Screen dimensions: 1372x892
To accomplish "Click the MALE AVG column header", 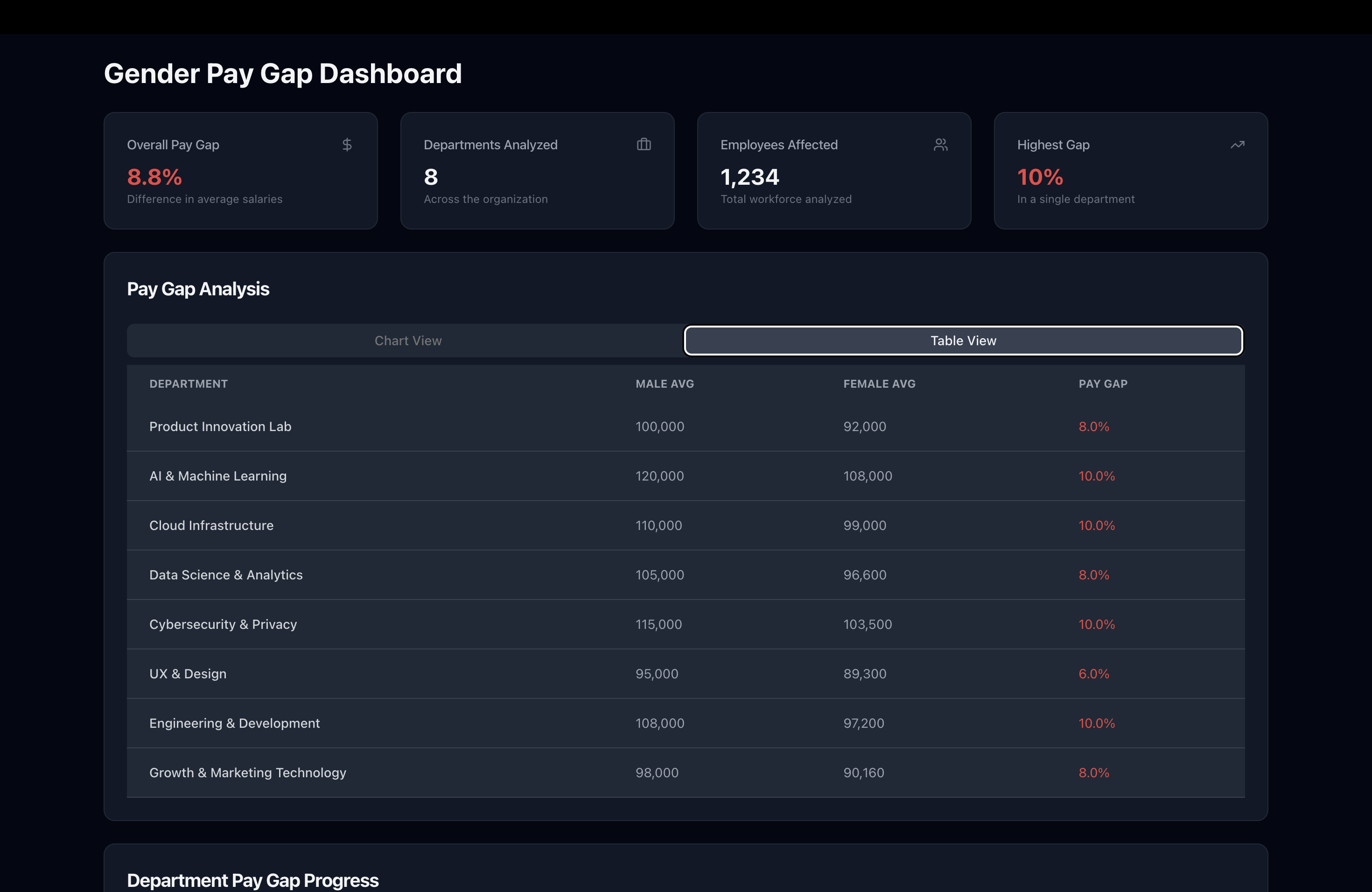I will (x=664, y=384).
